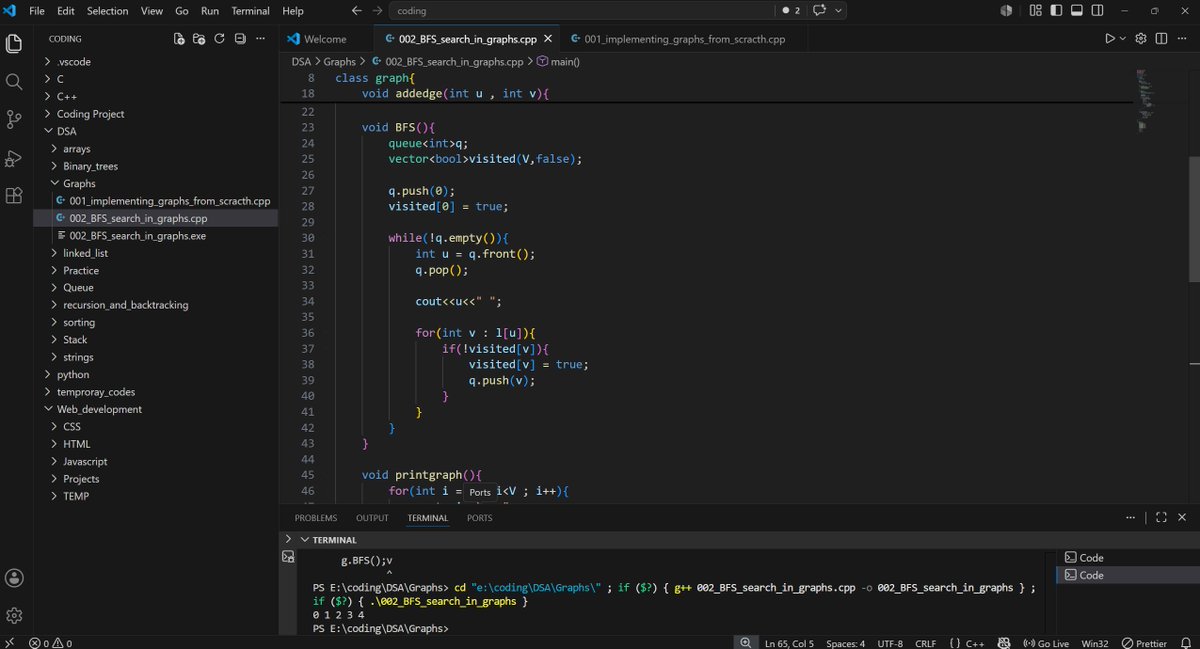This screenshot has height=649, width=1200.
Task: Open run button dropdown arrow
Action: tap(1123, 39)
